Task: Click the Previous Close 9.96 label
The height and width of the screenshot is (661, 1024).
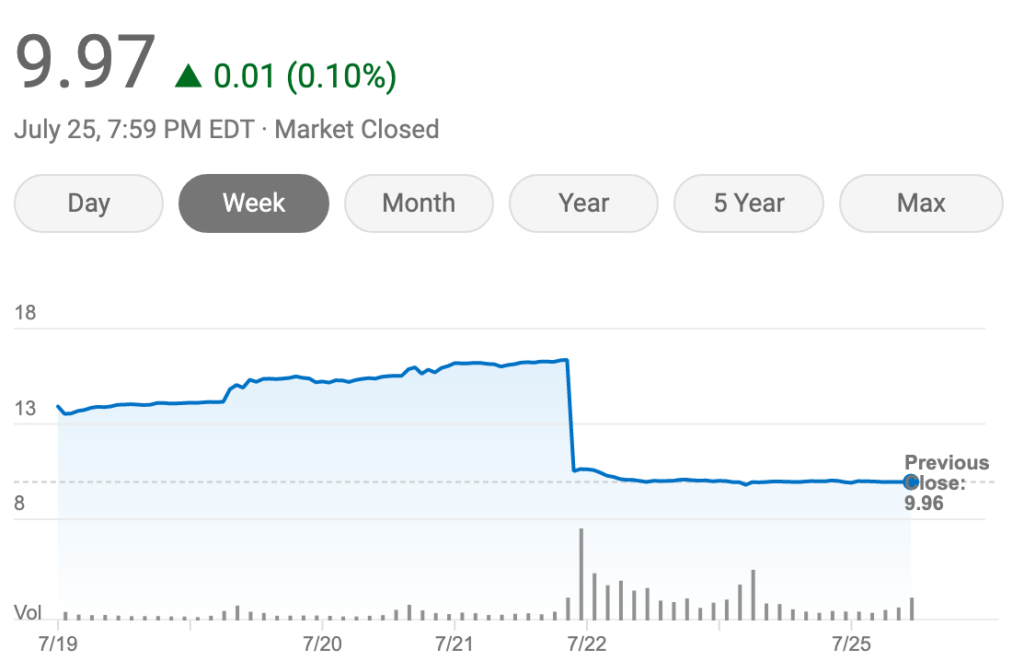Action: click(945, 482)
